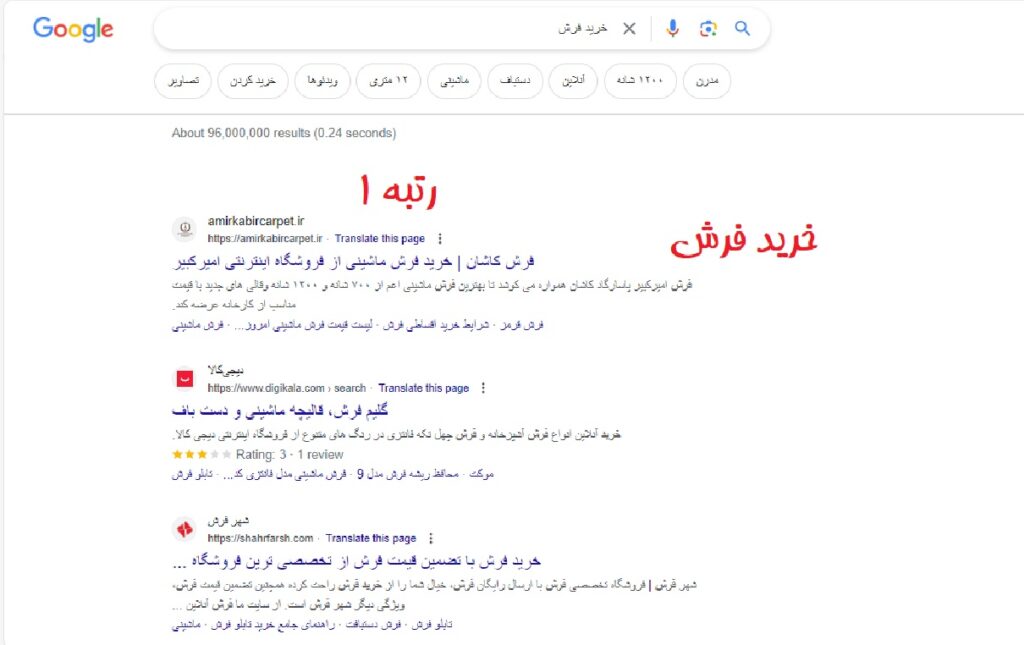This screenshot has width=1024, height=645.
Task: Select the مدرن filter chip
Action: coord(707,81)
